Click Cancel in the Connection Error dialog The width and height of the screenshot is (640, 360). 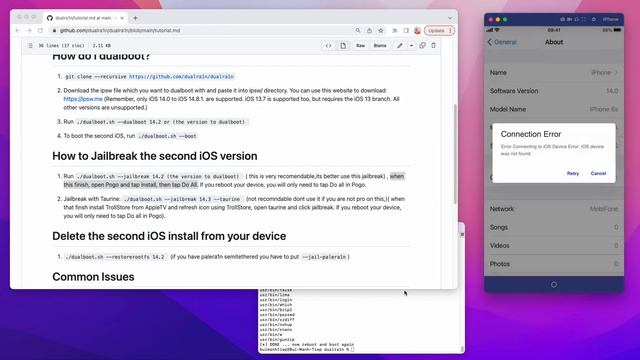[598, 173]
